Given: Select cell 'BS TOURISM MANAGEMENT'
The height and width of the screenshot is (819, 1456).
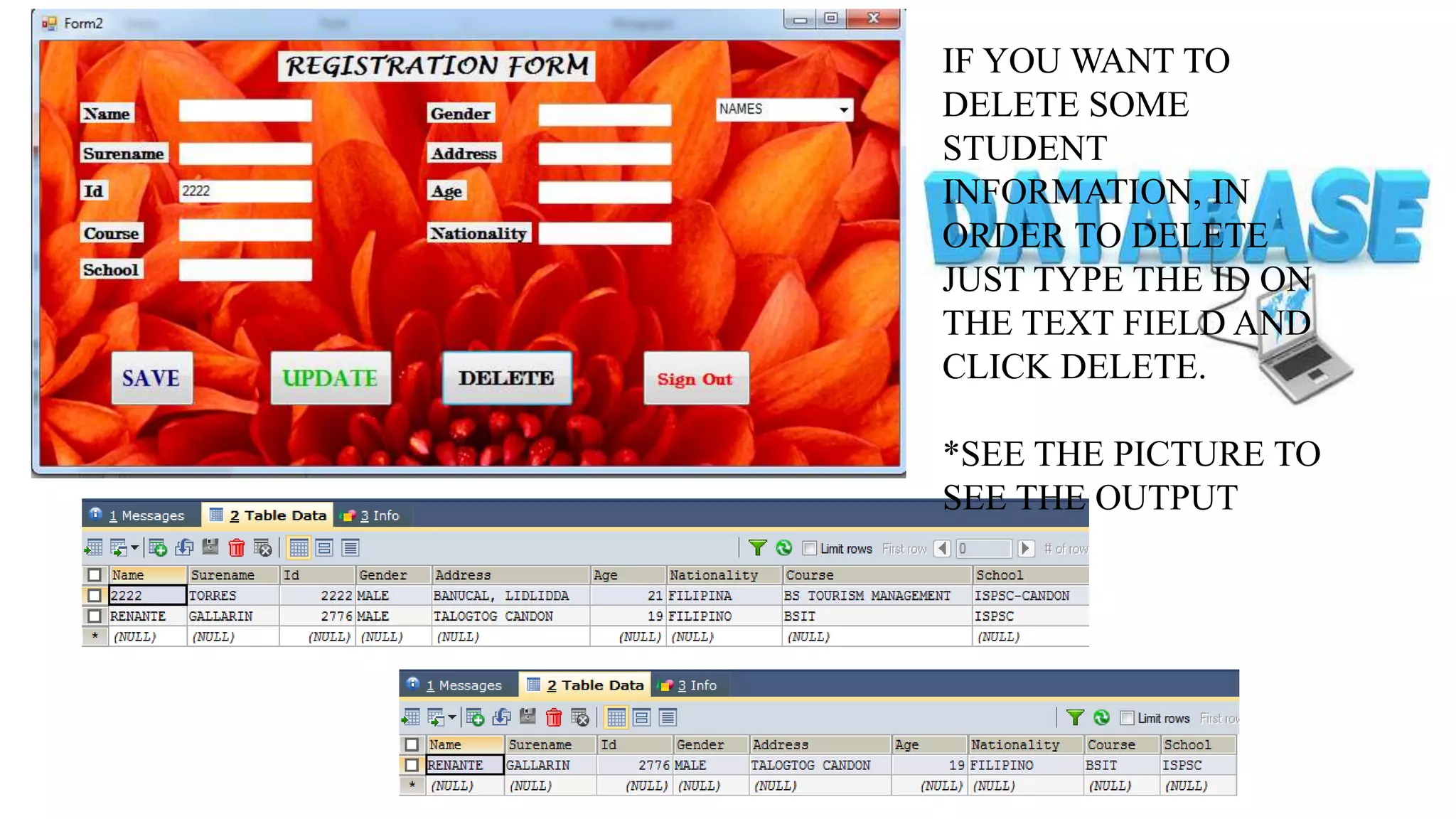Looking at the screenshot, I should tap(877, 596).
